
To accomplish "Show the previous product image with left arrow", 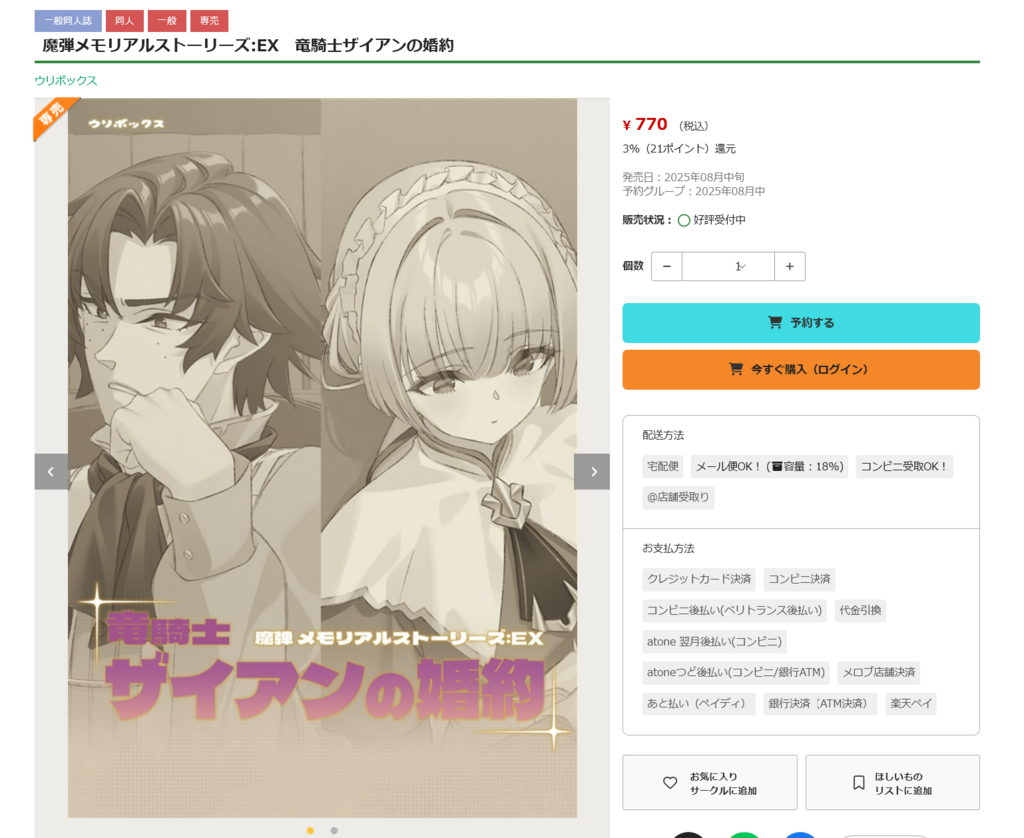I will 51,472.
